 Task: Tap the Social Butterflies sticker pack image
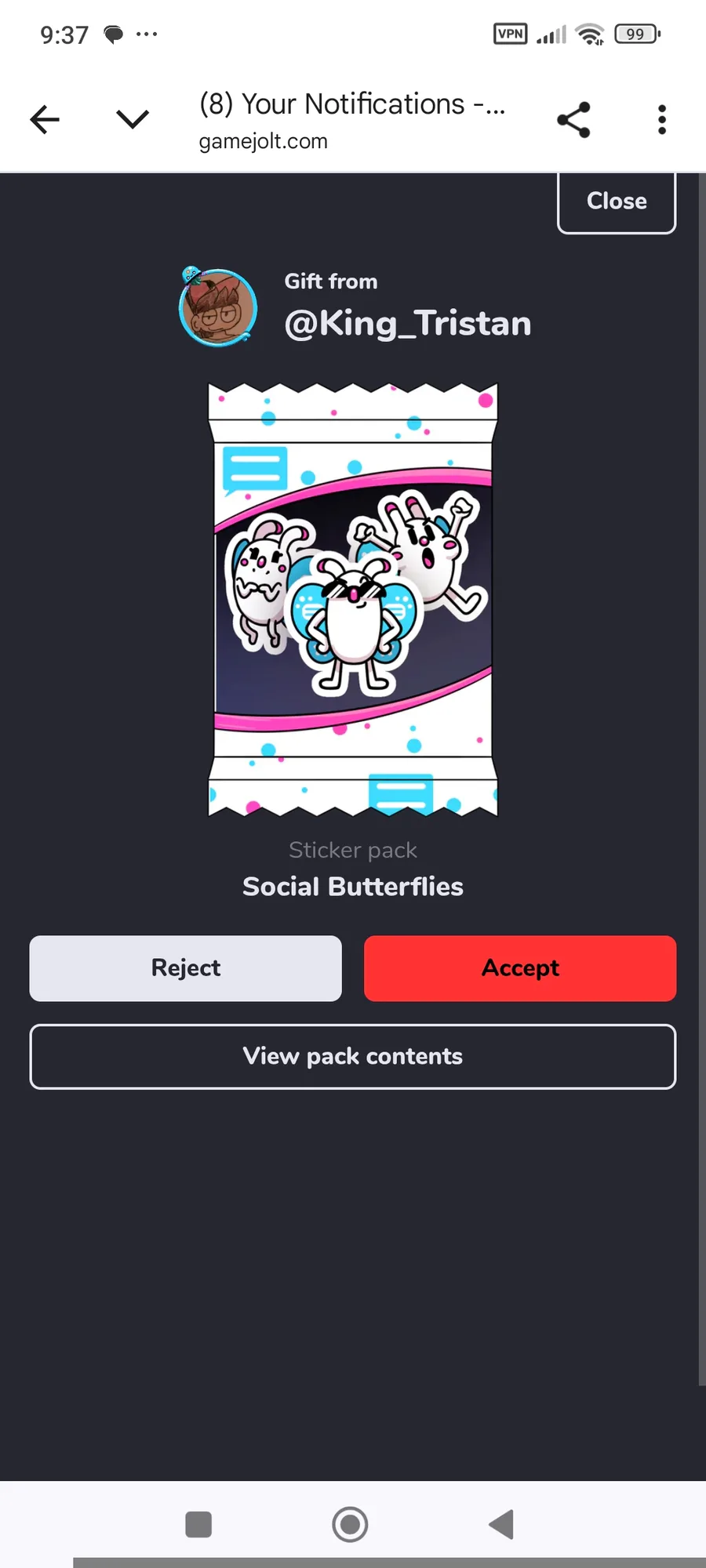click(x=353, y=600)
